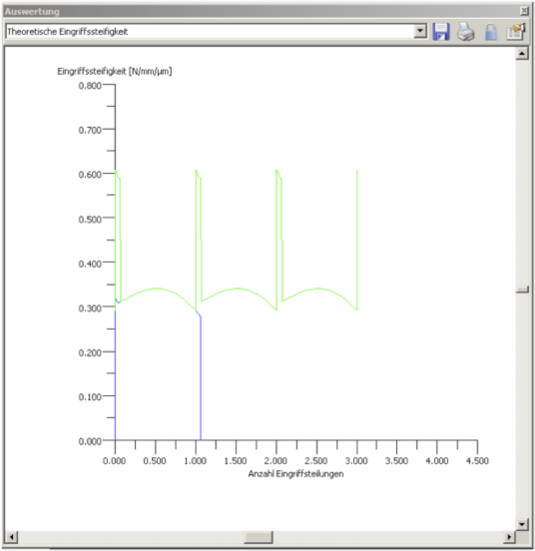Screen dimensions: 535x551
Task: Print the graphic using the printer icon
Action: tap(466, 32)
